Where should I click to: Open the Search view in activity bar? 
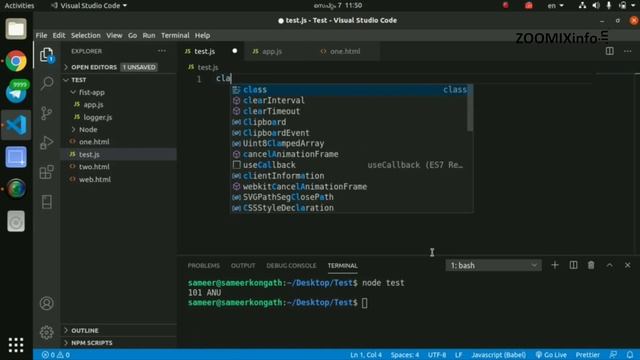[47, 83]
